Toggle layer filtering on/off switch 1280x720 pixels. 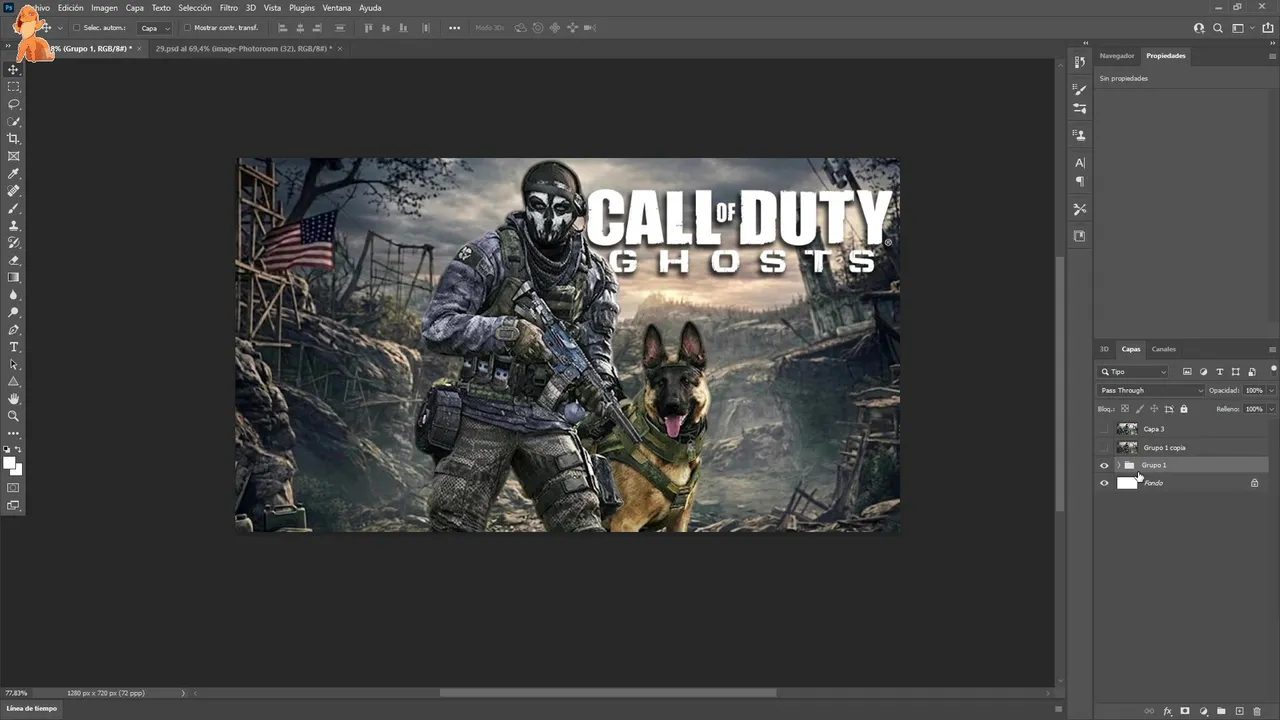coord(1273,369)
